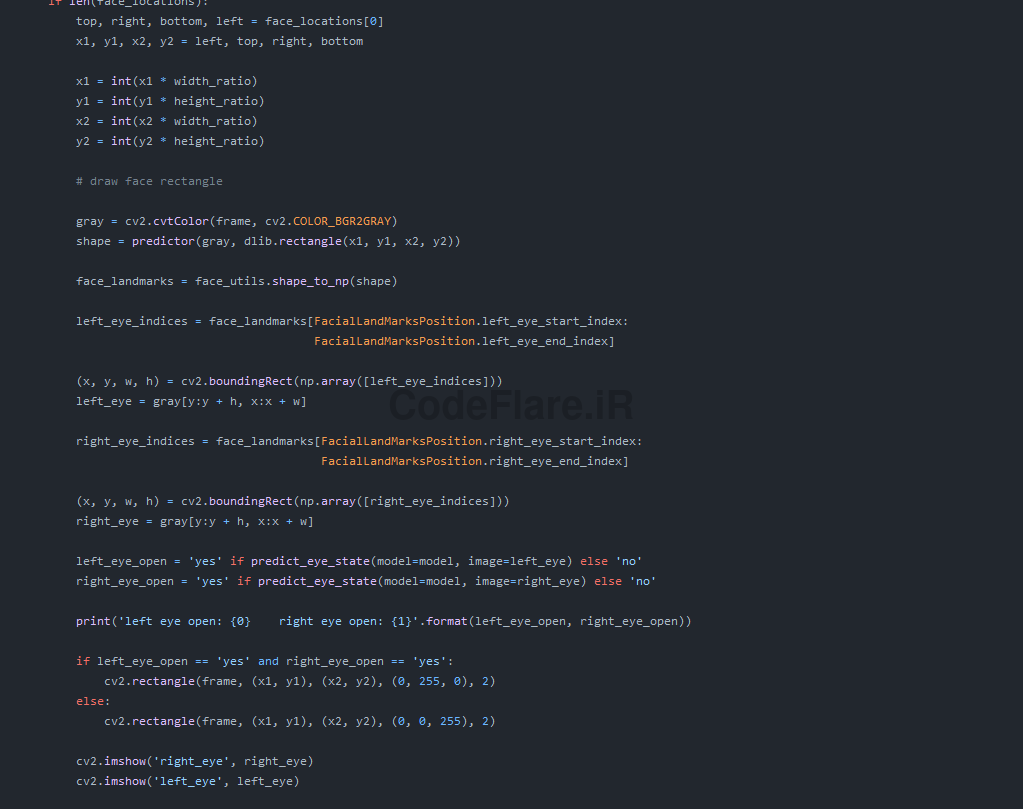Click the 'else:' keyword line
The image size is (1023, 809).
point(93,701)
